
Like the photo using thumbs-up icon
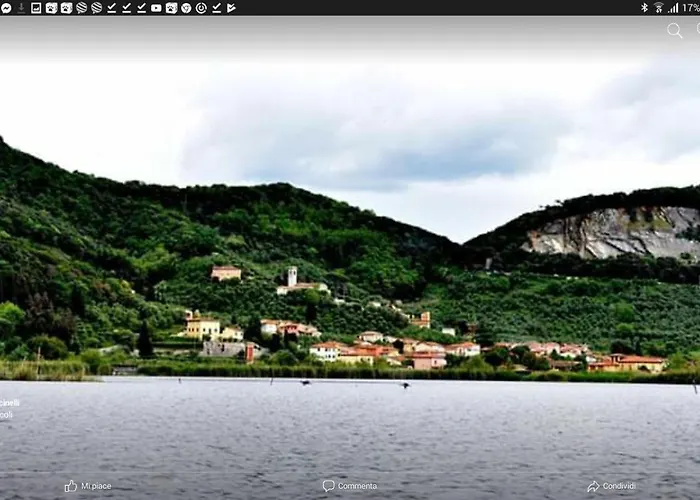pyautogui.click(x=71, y=486)
